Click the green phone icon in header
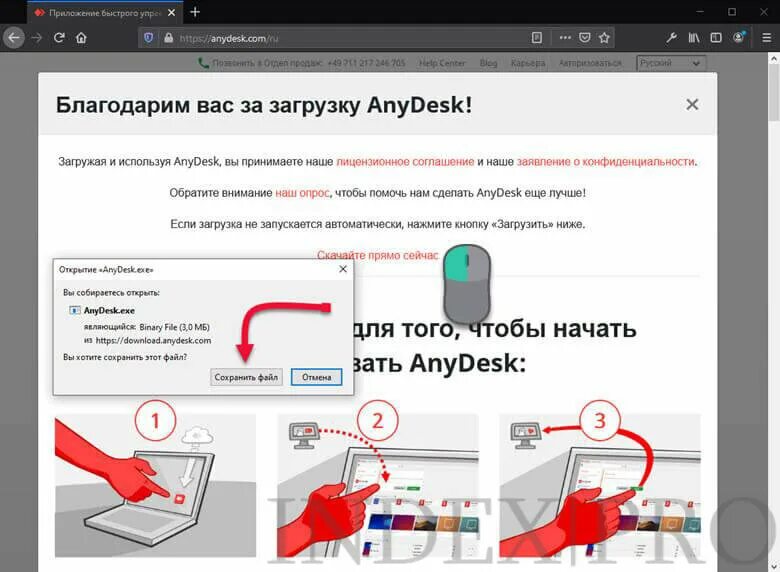This screenshot has width=780, height=572. (x=203, y=63)
